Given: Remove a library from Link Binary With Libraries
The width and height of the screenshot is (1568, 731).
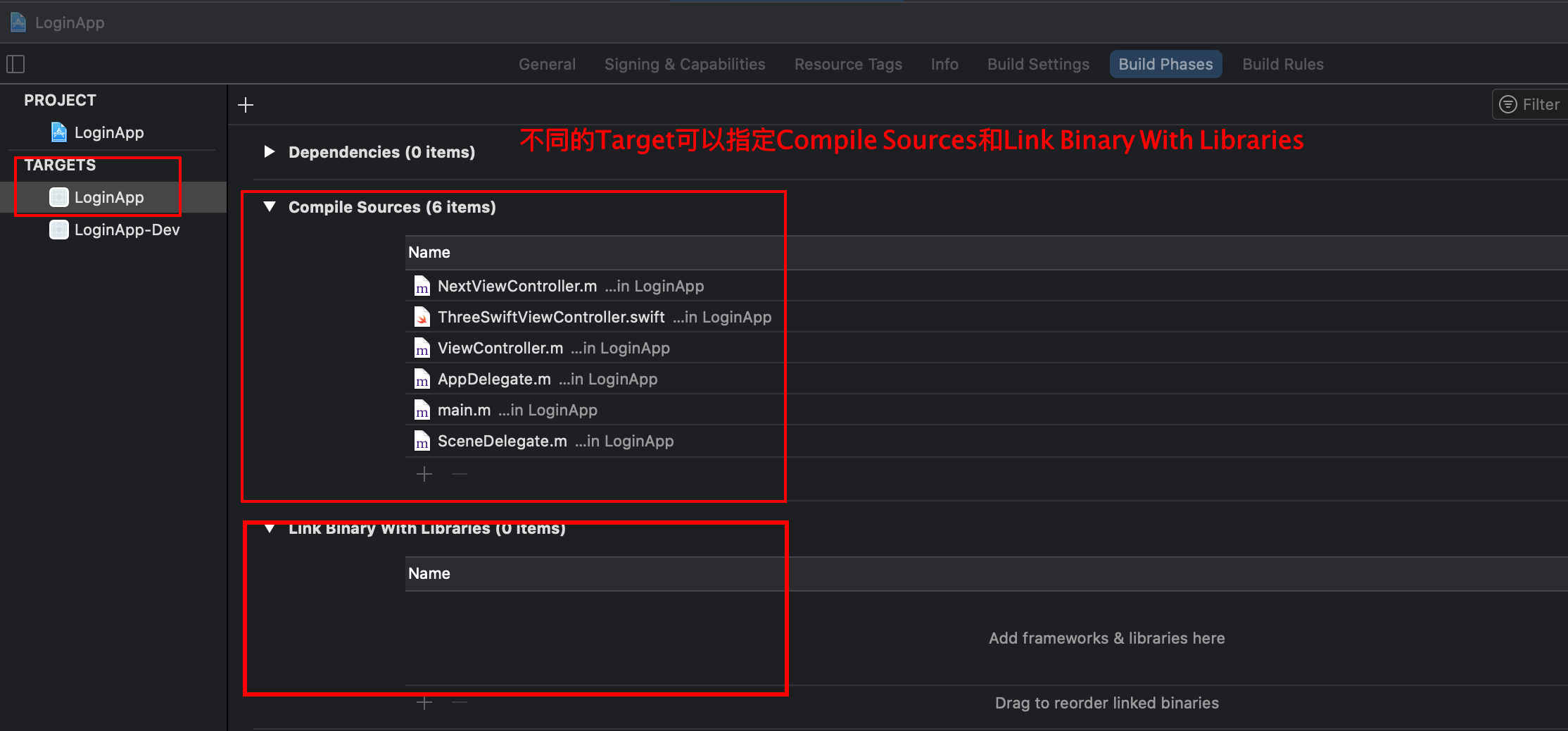Looking at the screenshot, I should pyautogui.click(x=460, y=703).
